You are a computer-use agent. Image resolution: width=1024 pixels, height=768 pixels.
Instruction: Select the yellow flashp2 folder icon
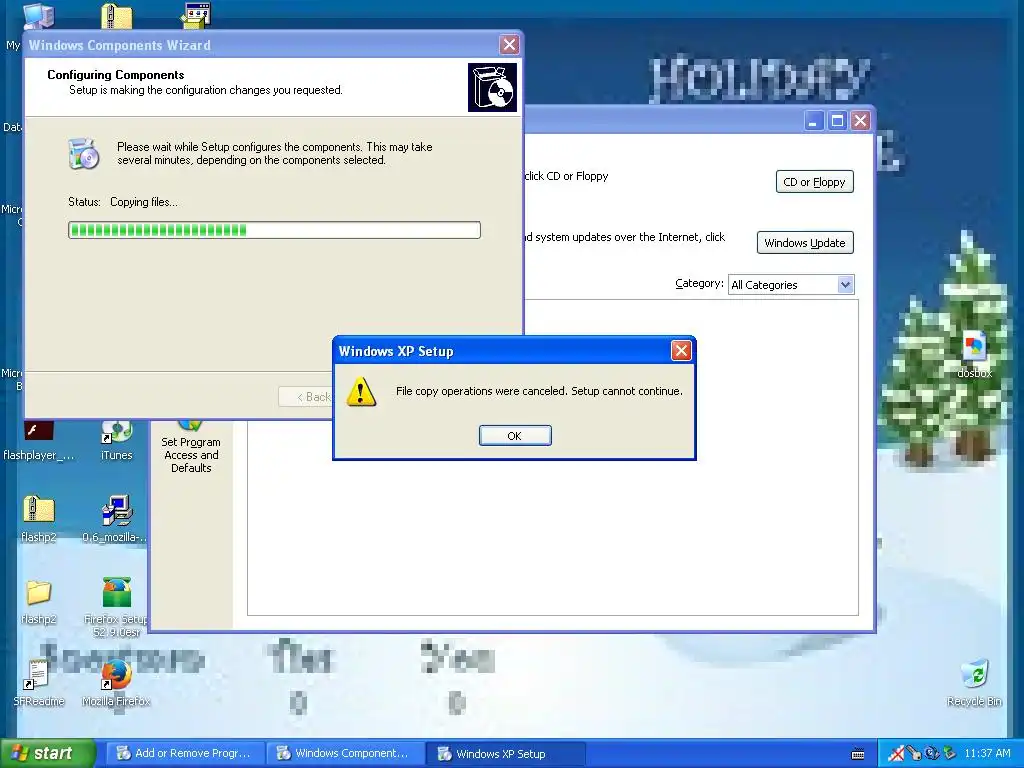[x=39, y=601]
